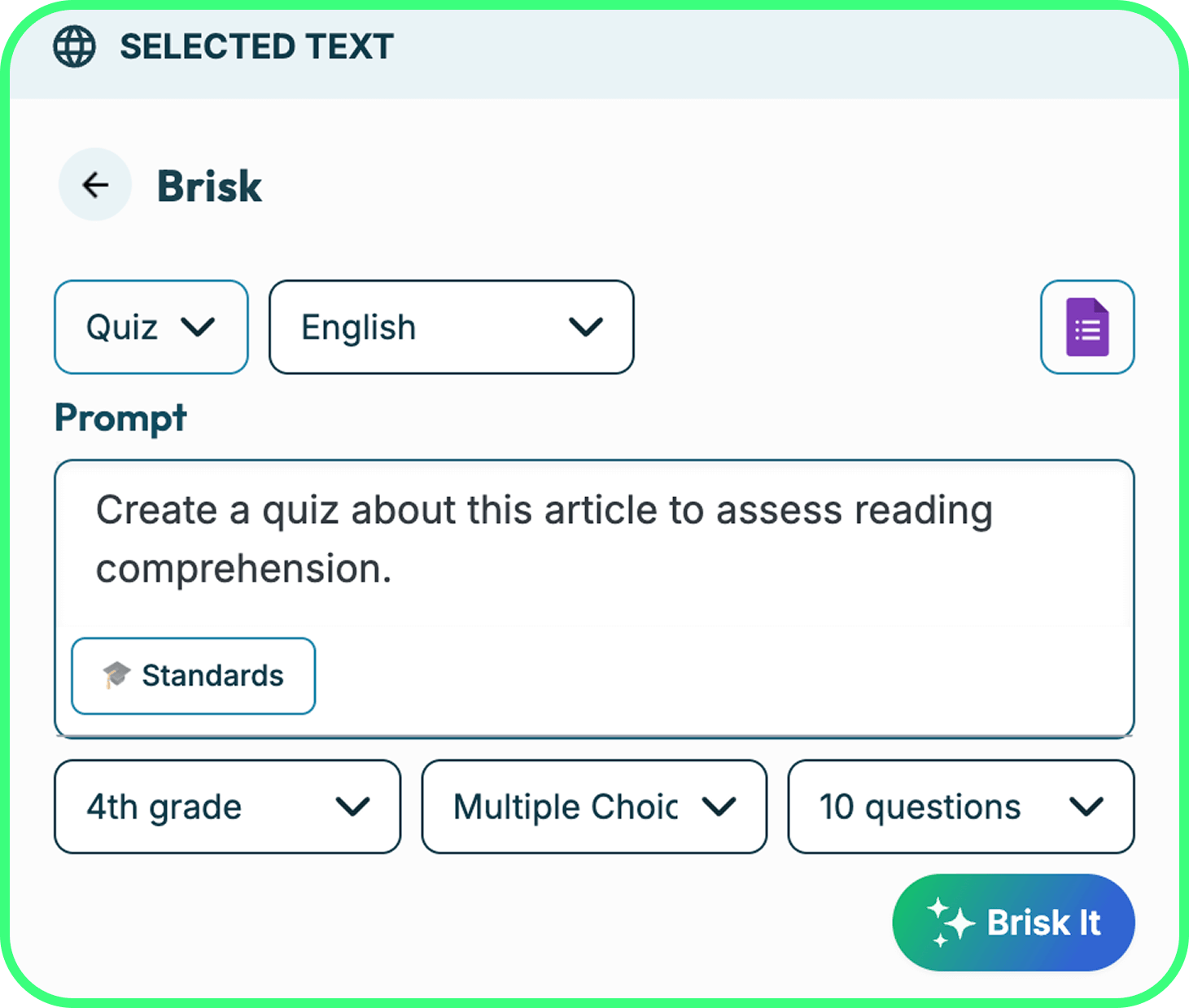Screen dimensions: 1189x1008
Task: Click the graduation cap icon in Standards
Action: [116, 675]
